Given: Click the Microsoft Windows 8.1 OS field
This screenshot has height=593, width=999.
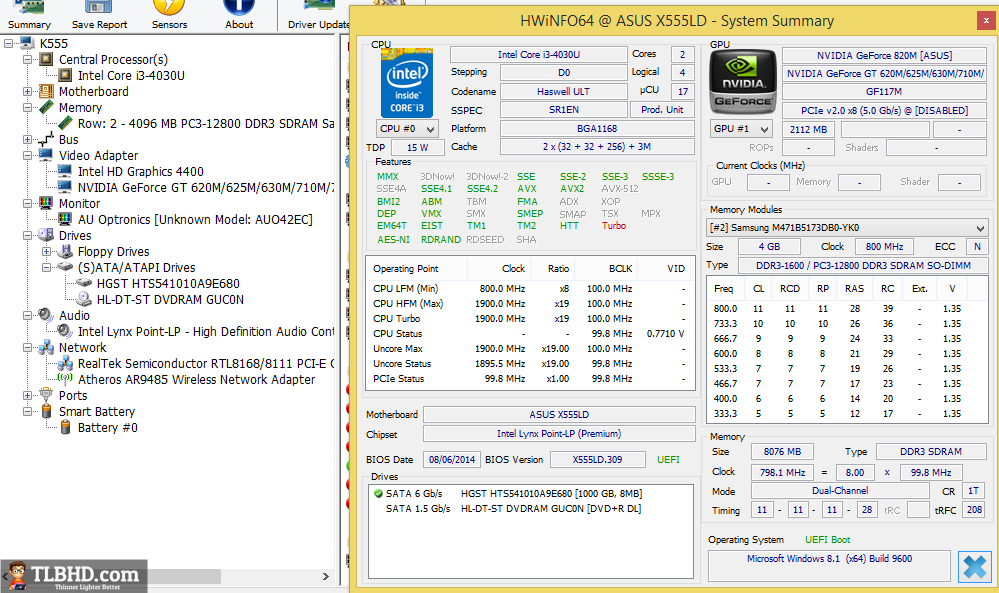Looking at the screenshot, I should pos(829,566).
